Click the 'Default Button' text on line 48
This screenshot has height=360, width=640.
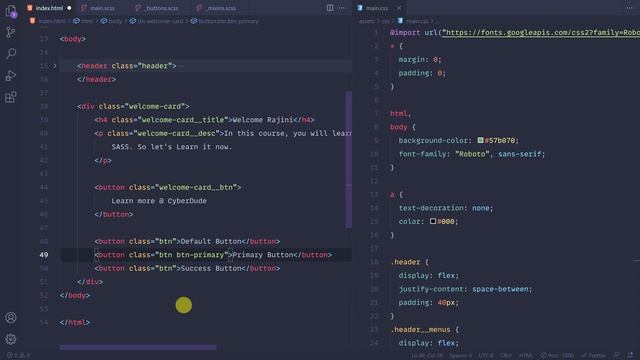click(211, 241)
